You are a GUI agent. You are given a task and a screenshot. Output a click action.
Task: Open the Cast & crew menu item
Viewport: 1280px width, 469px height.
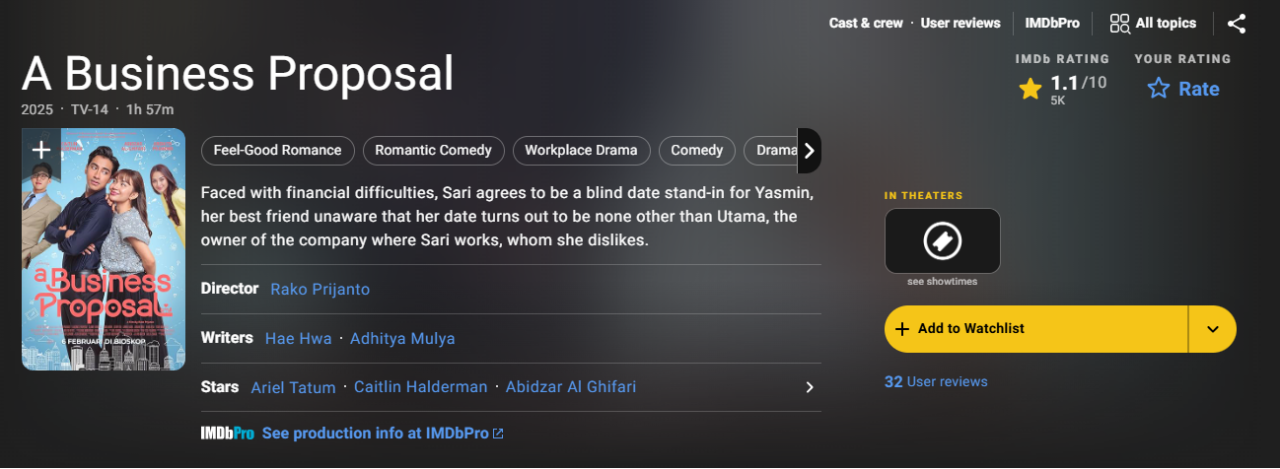click(865, 23)
